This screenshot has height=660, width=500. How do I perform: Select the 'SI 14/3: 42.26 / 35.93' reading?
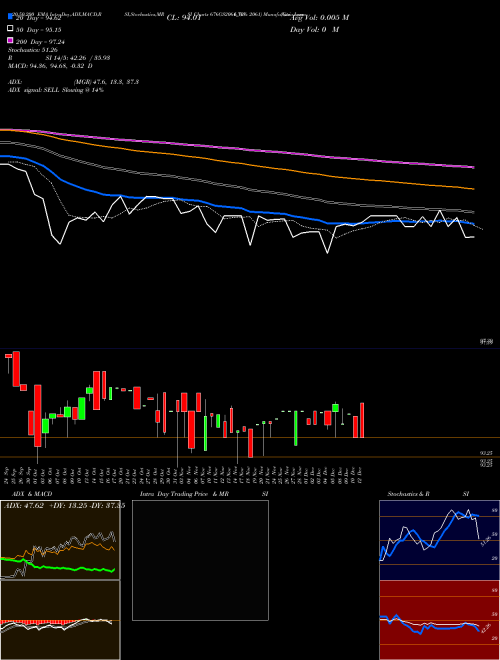(78, 58)
